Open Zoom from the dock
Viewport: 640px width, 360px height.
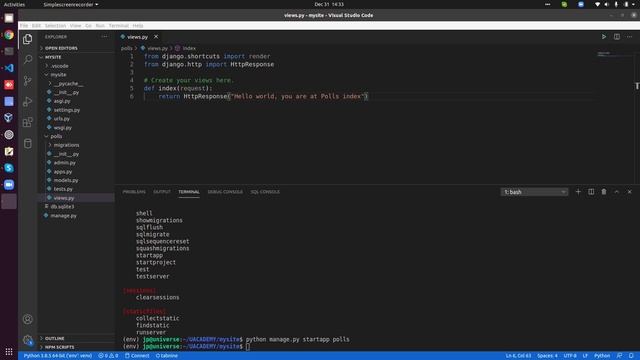9,184
